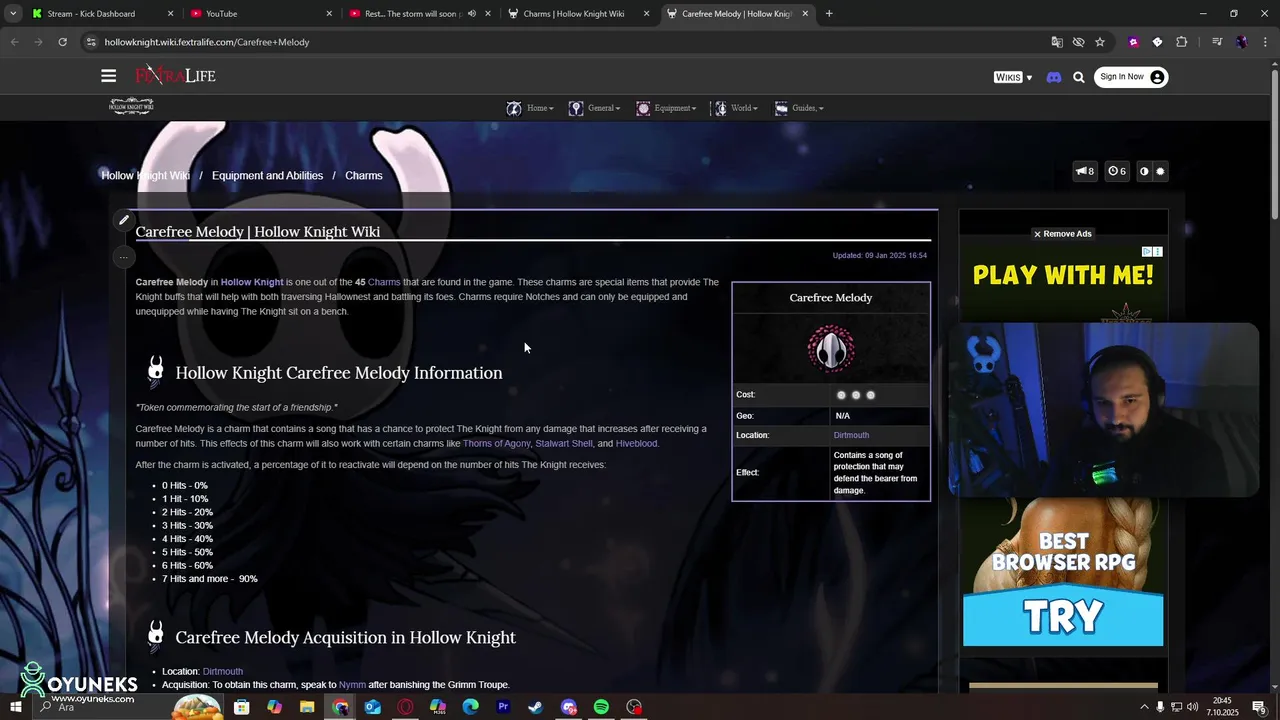Viewport: 1280px width, 720px height.
Task: Click Equipment and Abilities breadcrumb
Action: [x=267, y=175]
